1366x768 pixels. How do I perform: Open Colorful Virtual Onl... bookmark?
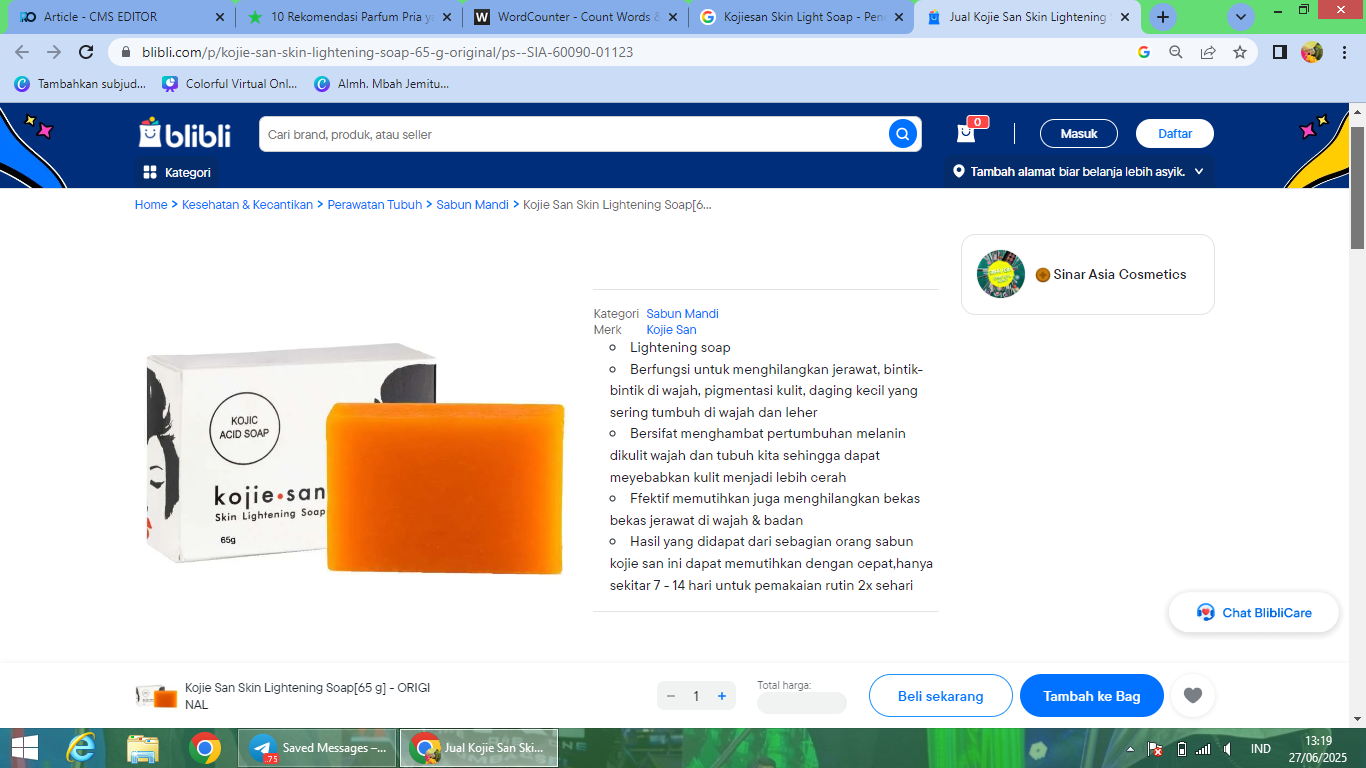click(x=230, y=84)
